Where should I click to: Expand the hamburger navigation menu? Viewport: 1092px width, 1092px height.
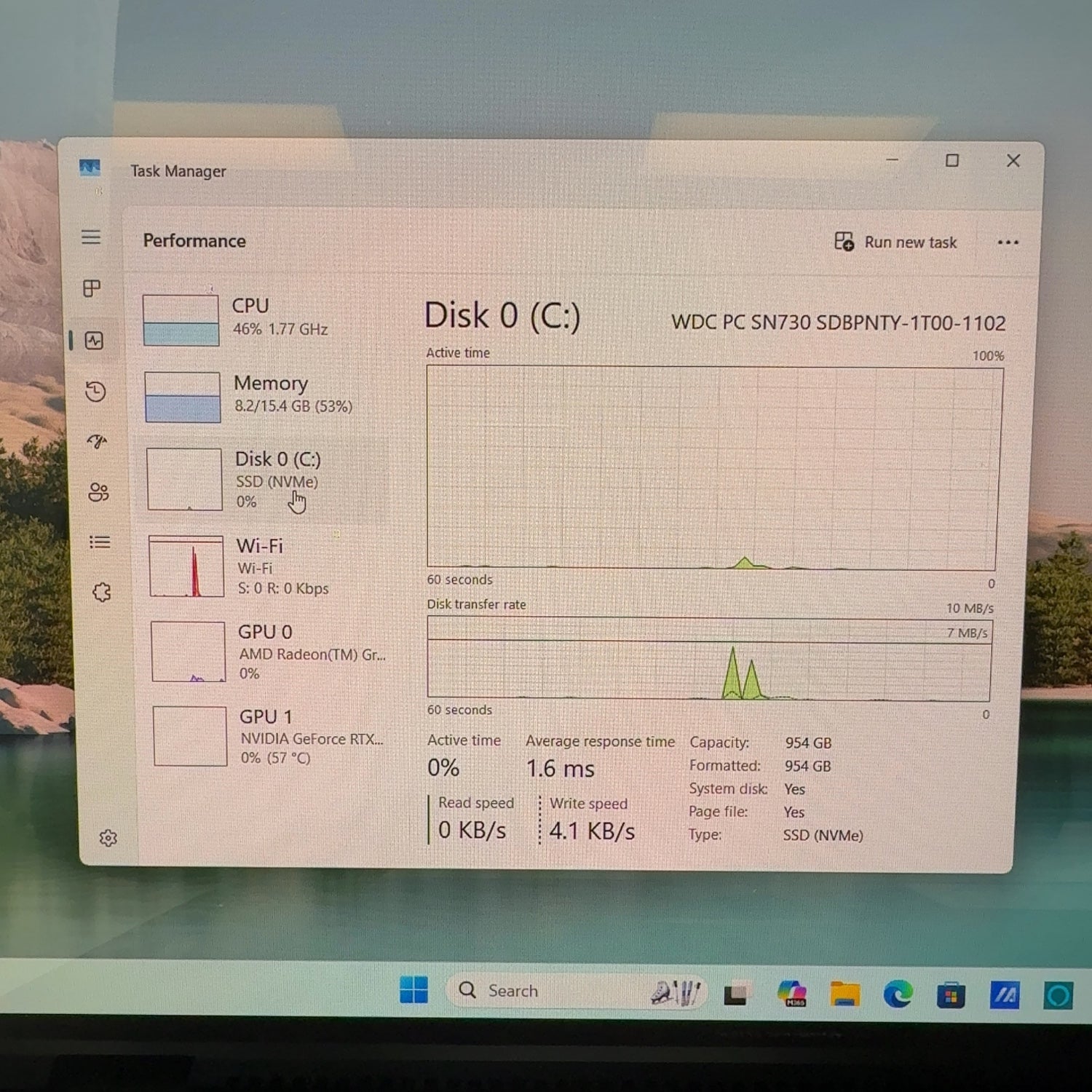click(x=91, y=237)
